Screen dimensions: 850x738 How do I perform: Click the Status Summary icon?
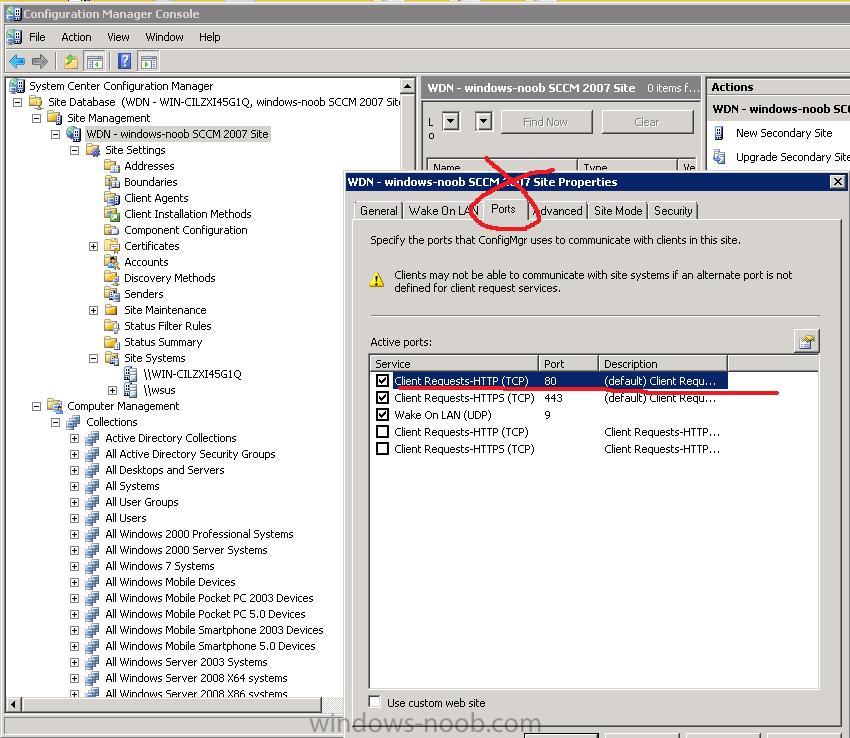point(112,342)
